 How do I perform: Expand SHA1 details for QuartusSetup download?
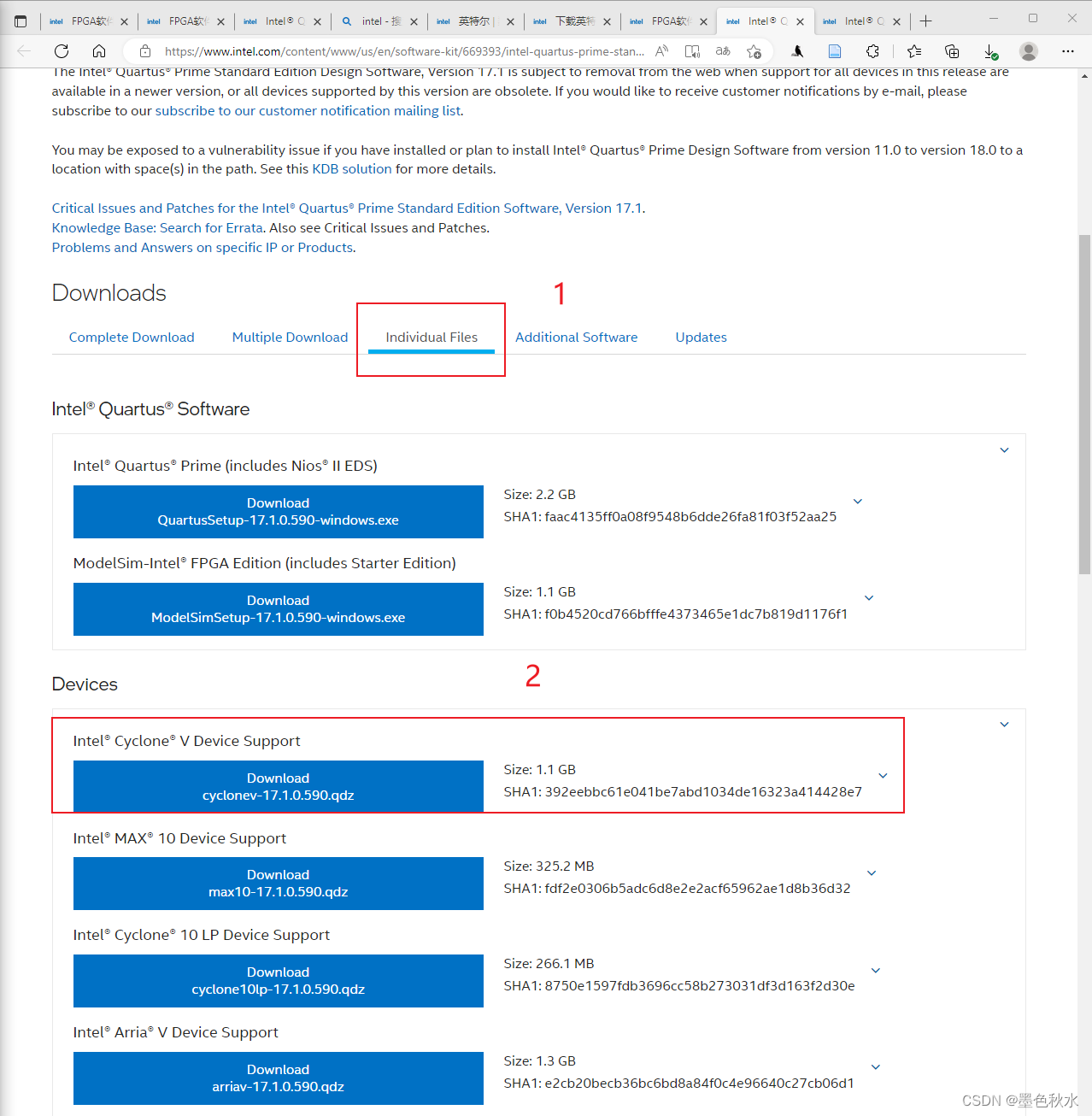[x=857, y=501]
